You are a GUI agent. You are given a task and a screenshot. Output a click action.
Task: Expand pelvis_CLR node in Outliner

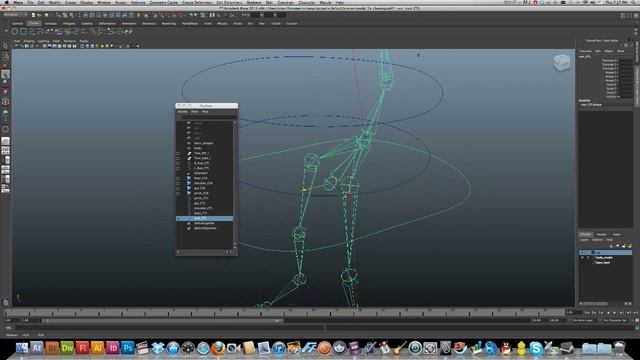178,193
